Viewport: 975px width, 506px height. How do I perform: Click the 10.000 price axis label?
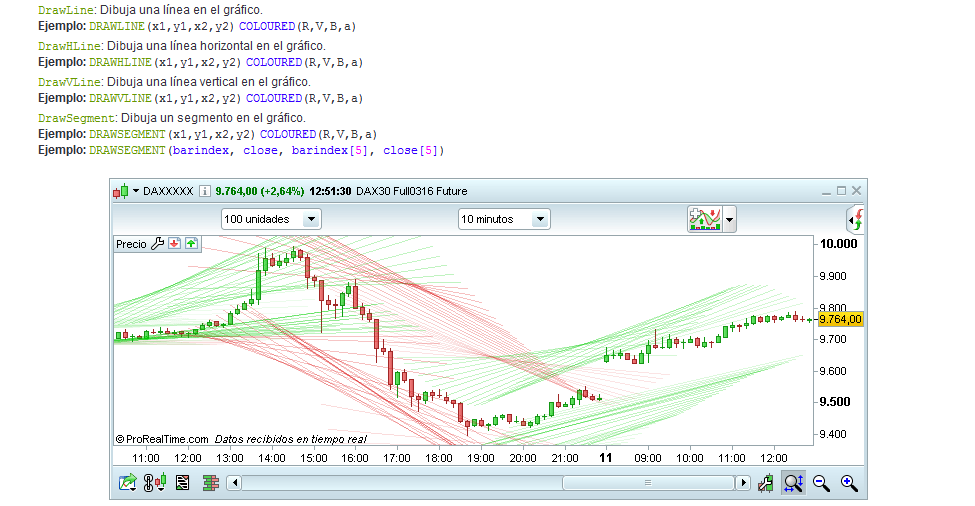tap(838, 244)
